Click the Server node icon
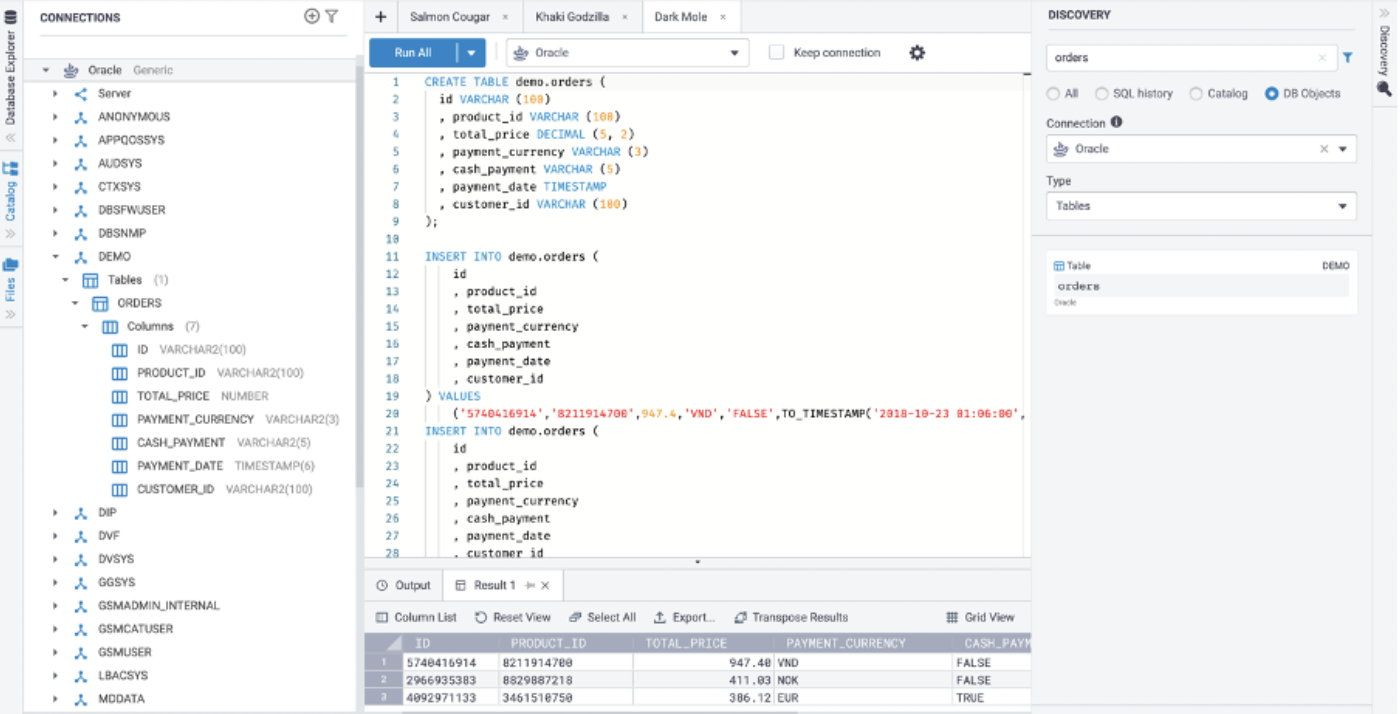 pos(81,94)
